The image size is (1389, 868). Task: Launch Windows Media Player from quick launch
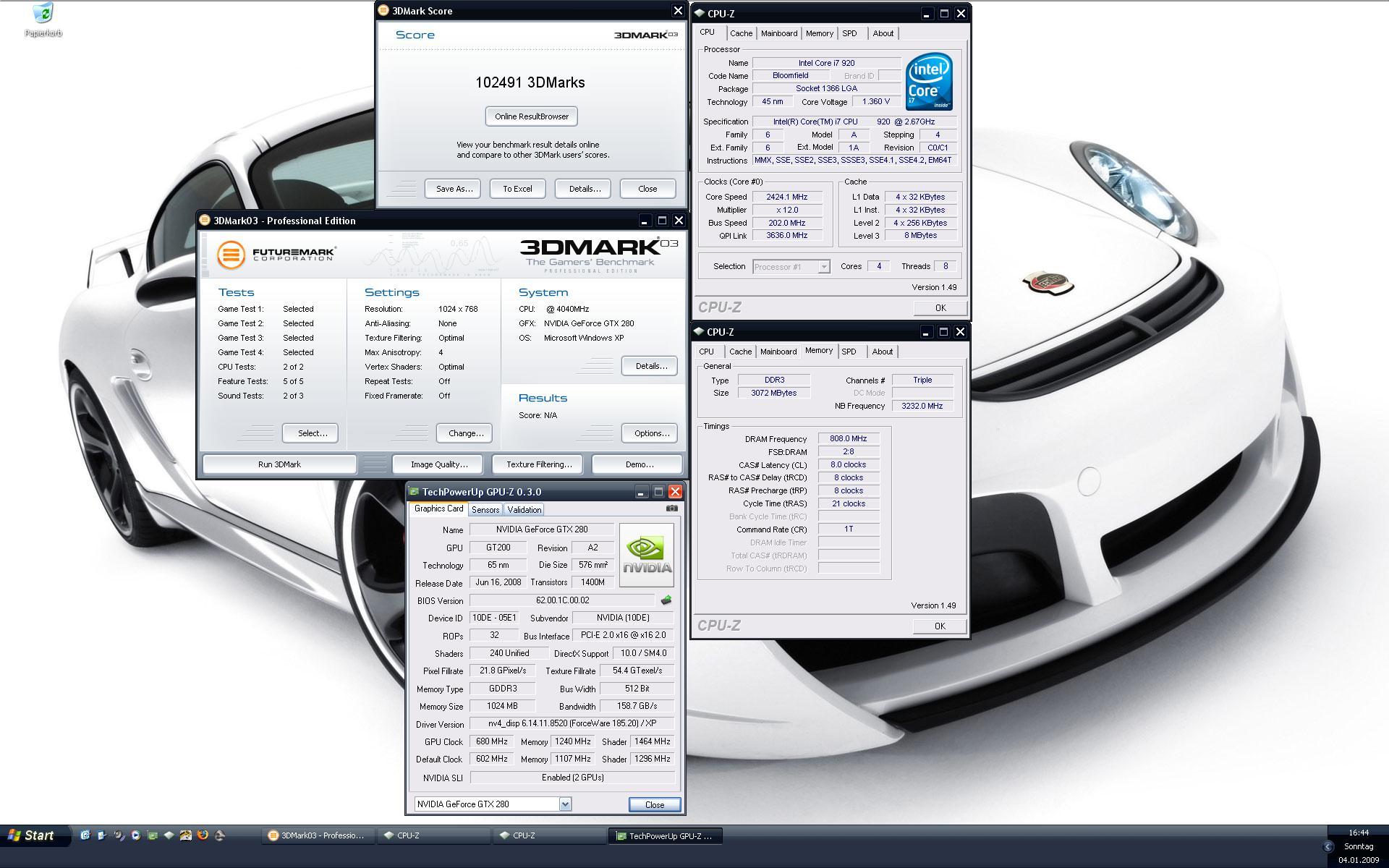135,835
